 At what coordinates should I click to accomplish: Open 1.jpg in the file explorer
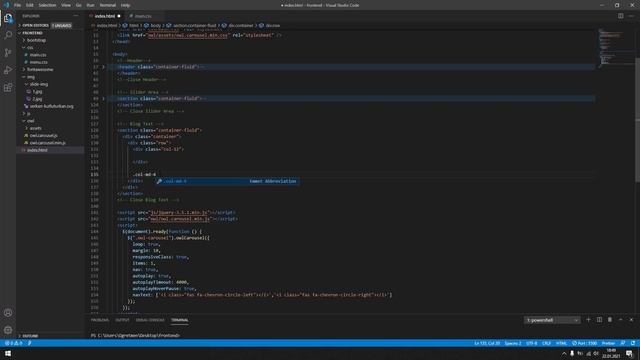50,91
